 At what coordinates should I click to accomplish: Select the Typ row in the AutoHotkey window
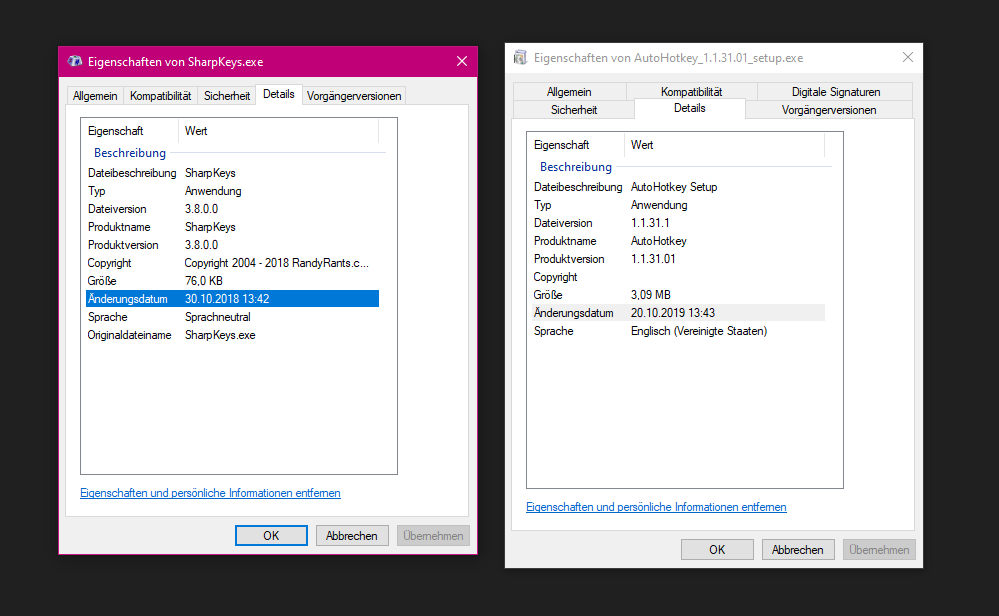pos(679,205)
